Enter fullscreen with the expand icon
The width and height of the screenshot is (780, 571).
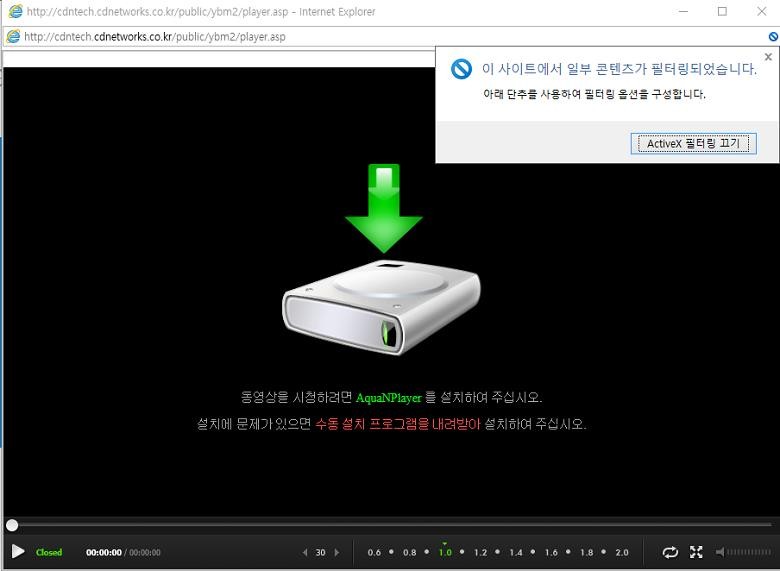[x=696, y=552]
